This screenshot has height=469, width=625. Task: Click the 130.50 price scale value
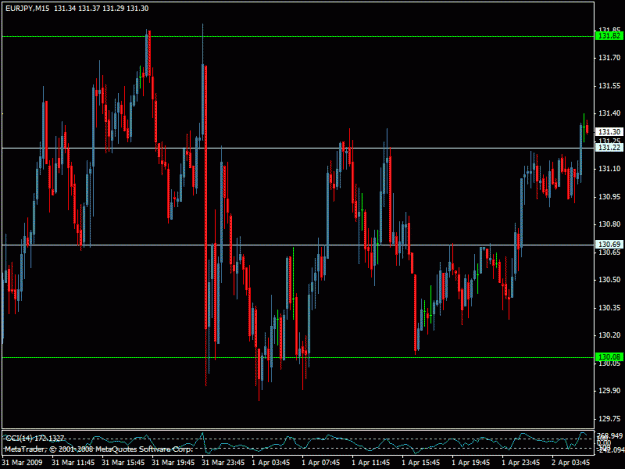coord(609,280)
